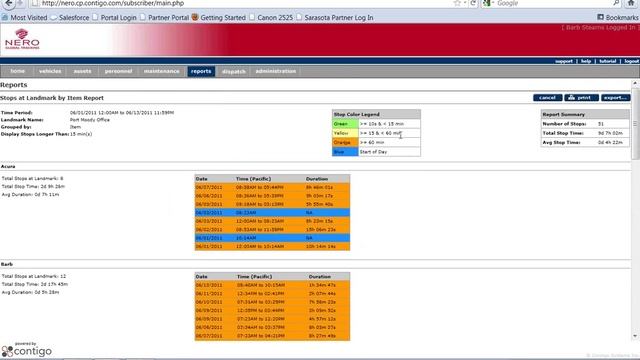640x360 pixels.
Task: Open the Google search engine selector
Action: click(488, 3)
